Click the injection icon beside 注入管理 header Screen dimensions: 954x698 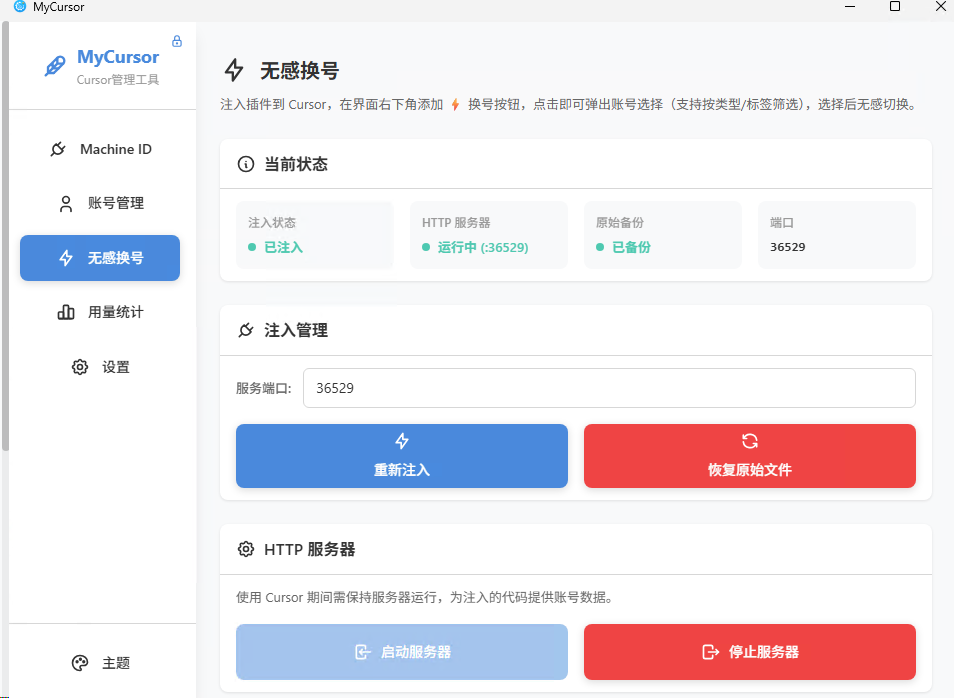(x=246, y=330)
